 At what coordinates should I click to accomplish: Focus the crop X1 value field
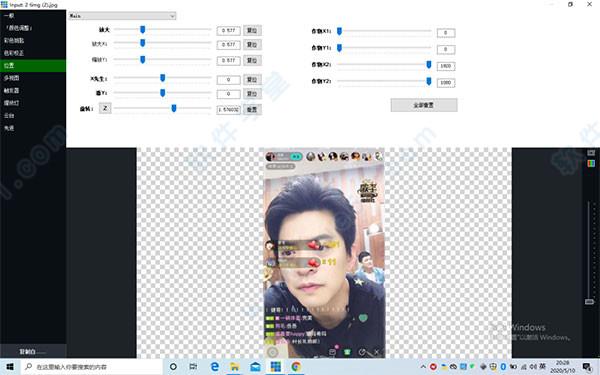coord(446,33)
